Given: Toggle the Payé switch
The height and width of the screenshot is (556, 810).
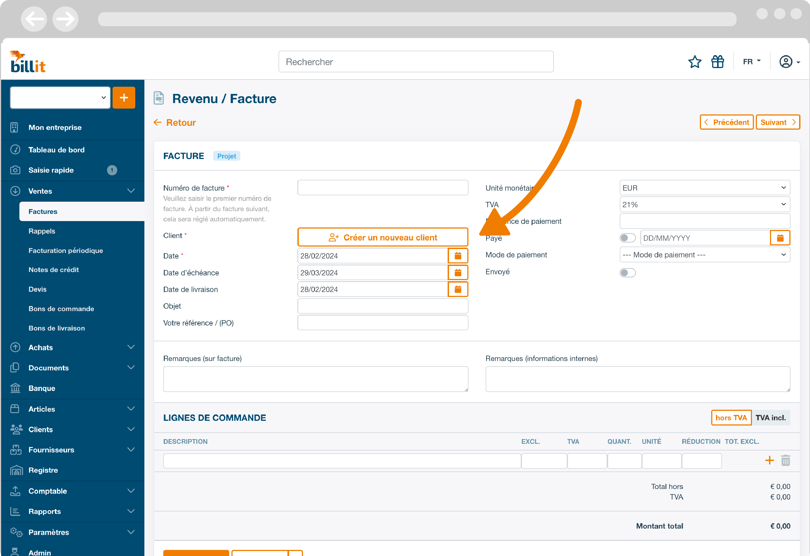Looking at the screenshot, I should (627, 238).
